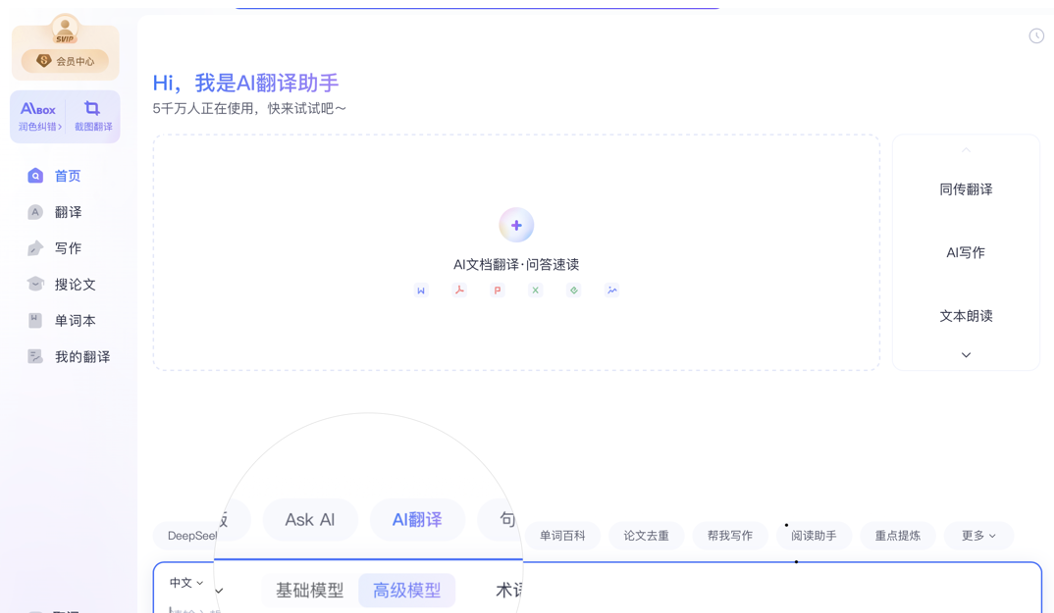The width and height of the screenshot is (1054, 613).
Task: Select the image file type icon
Action: tap(612, 290)
